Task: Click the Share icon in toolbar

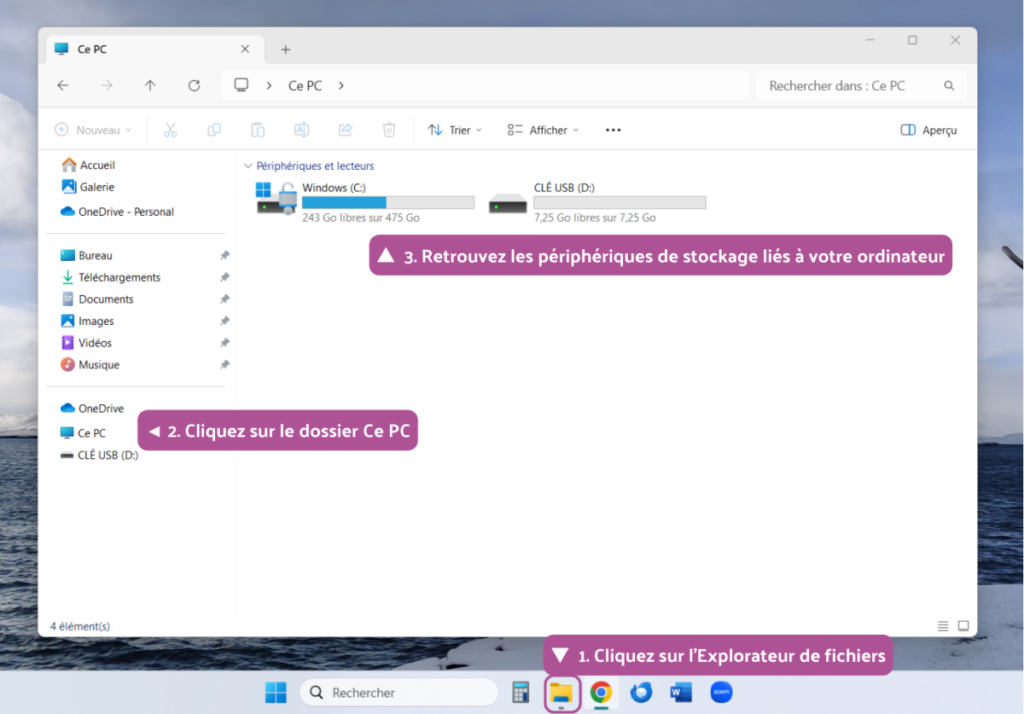Action: tap(345, 130)
